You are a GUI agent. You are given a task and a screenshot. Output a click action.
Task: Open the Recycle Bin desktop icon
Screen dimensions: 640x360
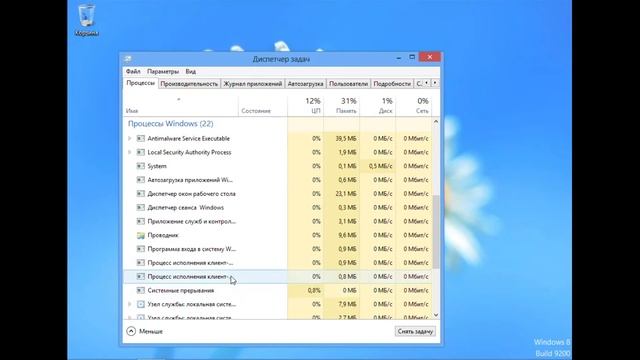(x=87, y=20)
